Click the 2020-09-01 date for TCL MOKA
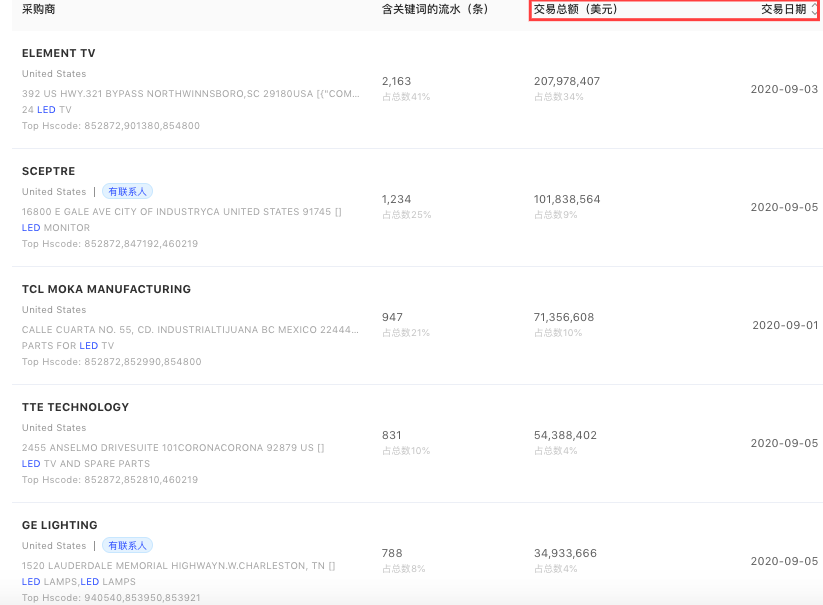823x605 pixels. click(785, 325)
